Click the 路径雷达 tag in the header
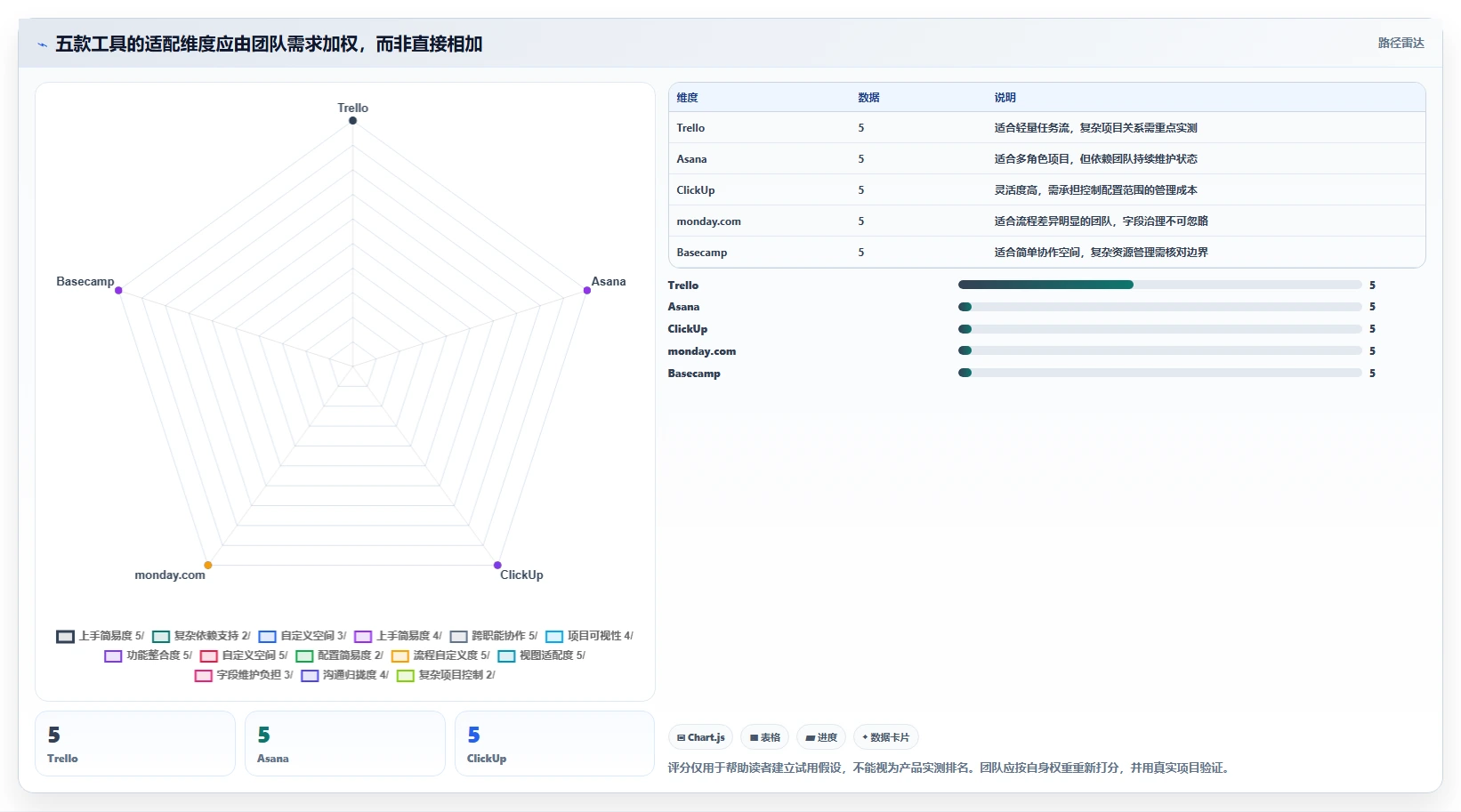Screen dimensions: 1461x812 (1401, 43)
